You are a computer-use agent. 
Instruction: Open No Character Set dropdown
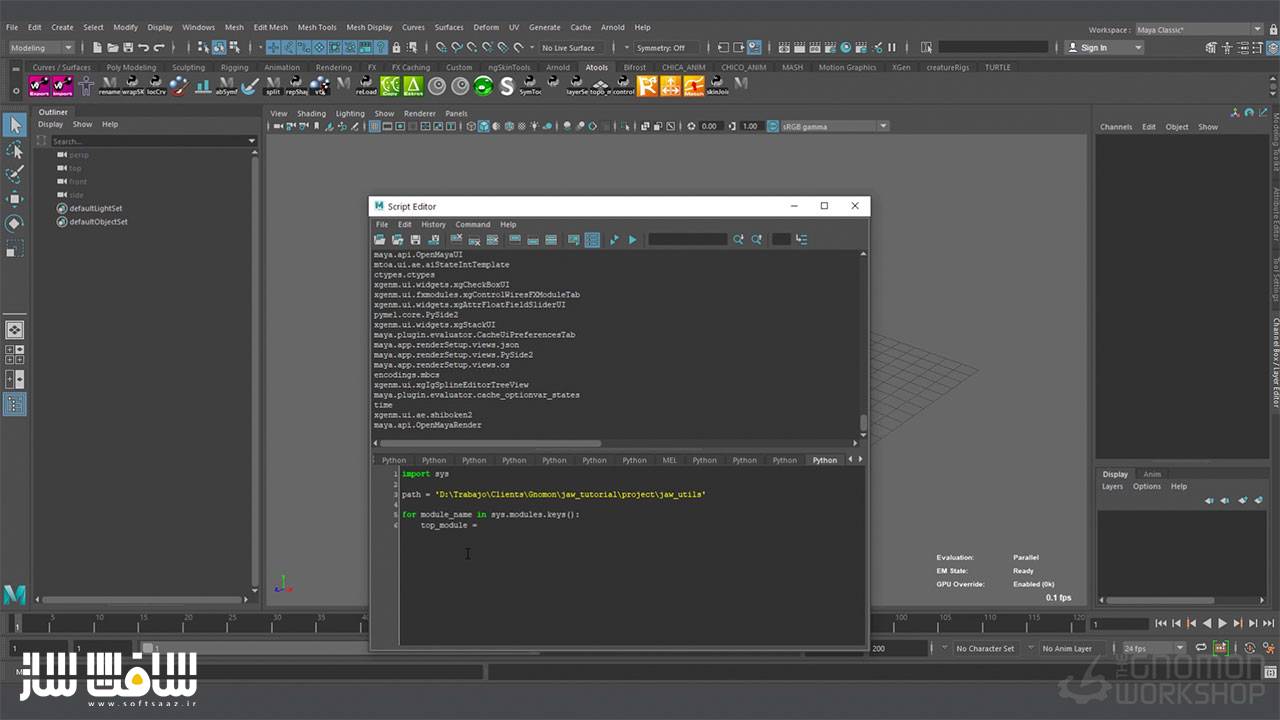(x=986, y=648)
